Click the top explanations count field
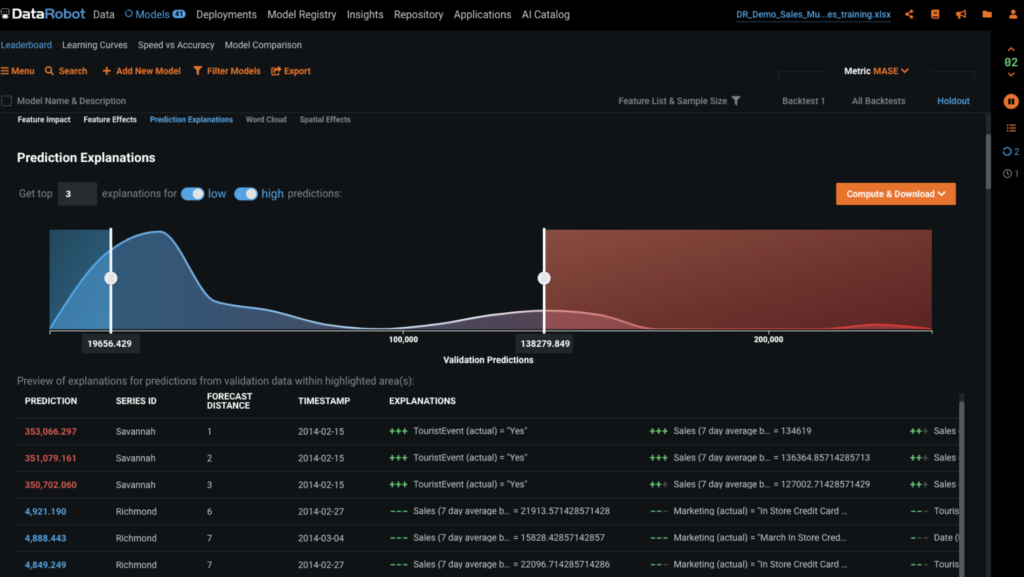This screenshot has height=577, width=1024. 77,194
